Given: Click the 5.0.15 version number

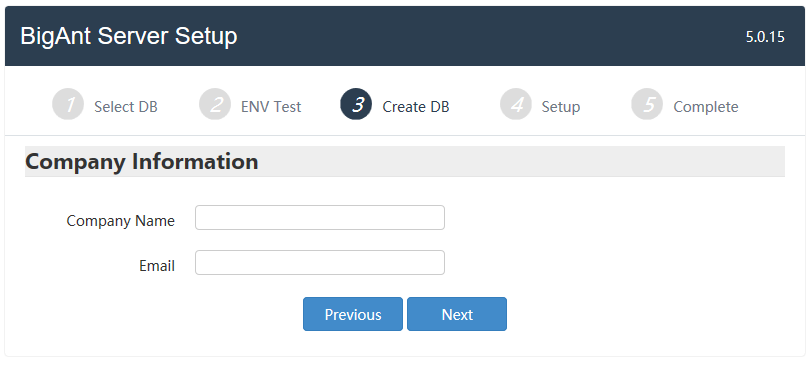Looking at the screenshot, I should [x=765, y=37].
